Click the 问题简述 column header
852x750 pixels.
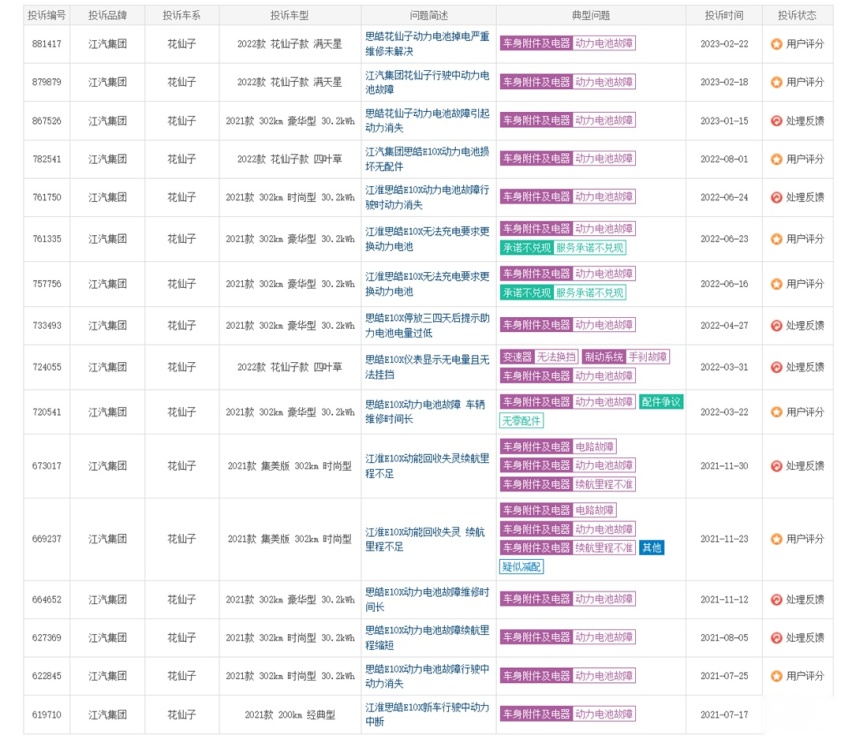click(429, 15)
